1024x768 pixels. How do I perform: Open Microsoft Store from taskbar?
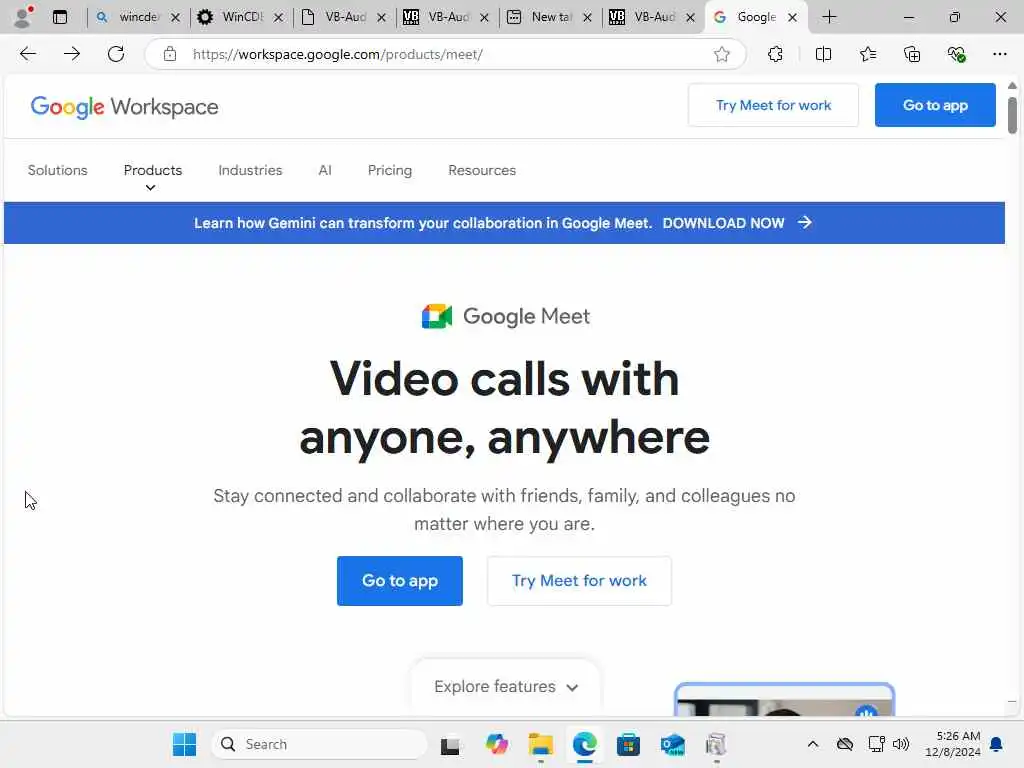pos(628,744)
